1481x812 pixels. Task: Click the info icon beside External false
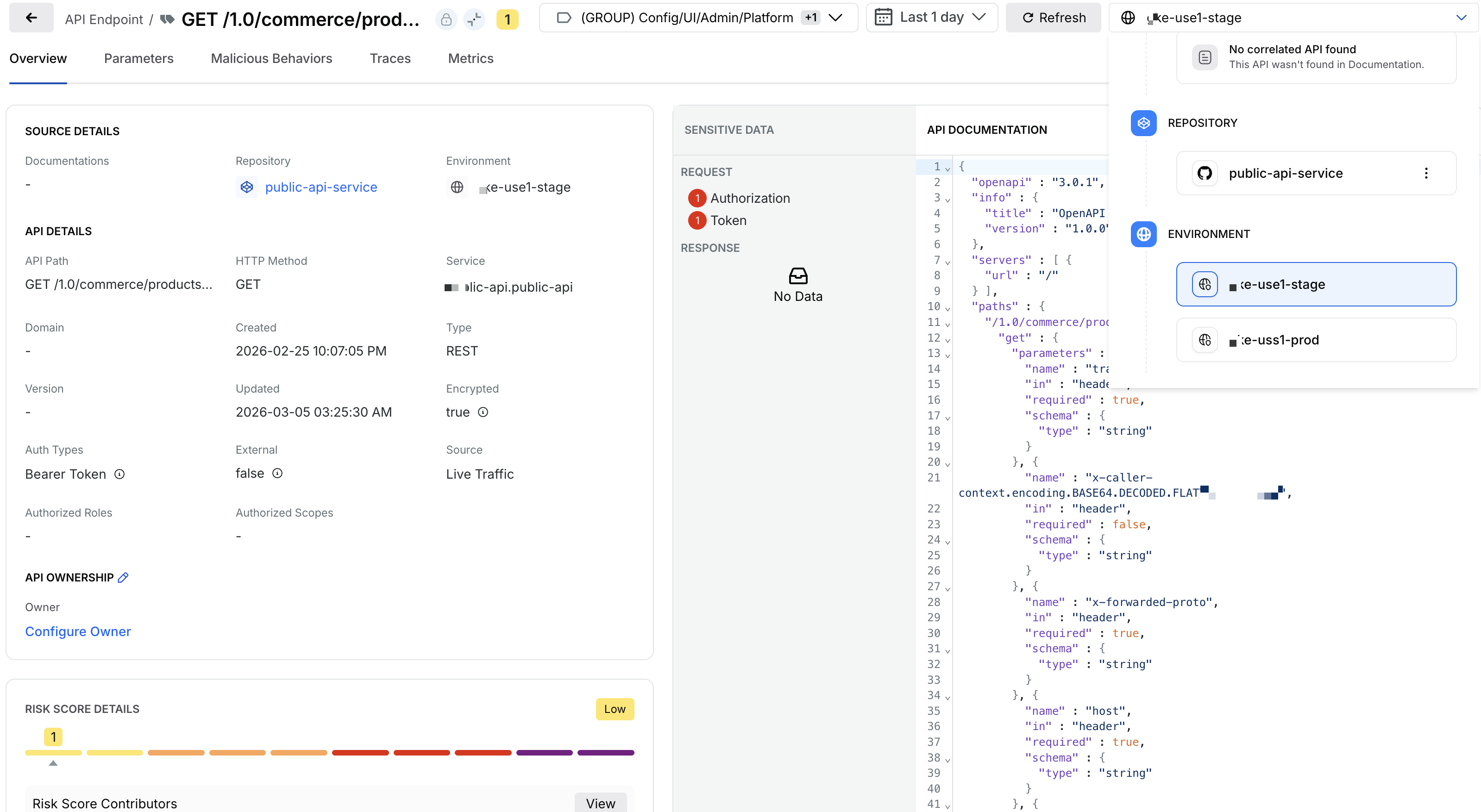pos(277,474)
